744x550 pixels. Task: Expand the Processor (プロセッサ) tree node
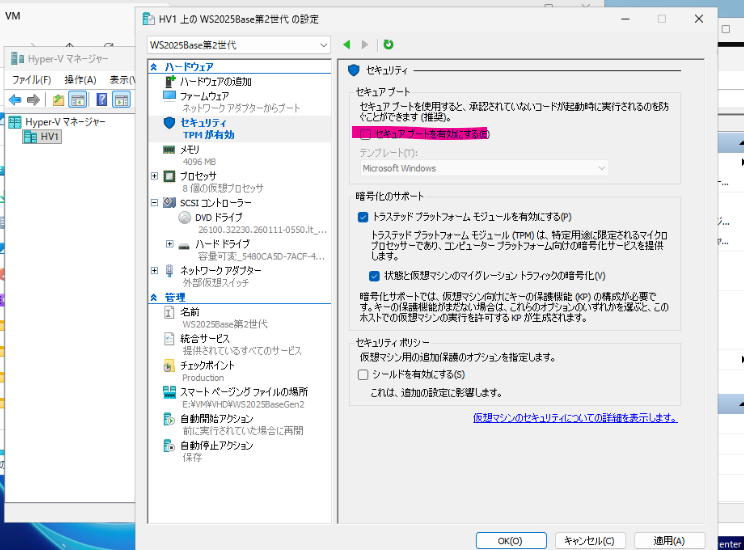click(x=154, y=176)
